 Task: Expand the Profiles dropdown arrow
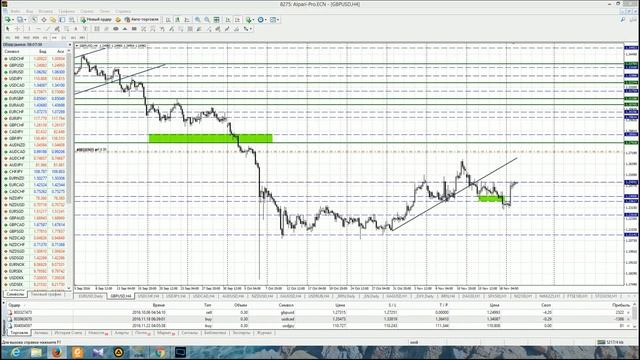tap(25, 20)
